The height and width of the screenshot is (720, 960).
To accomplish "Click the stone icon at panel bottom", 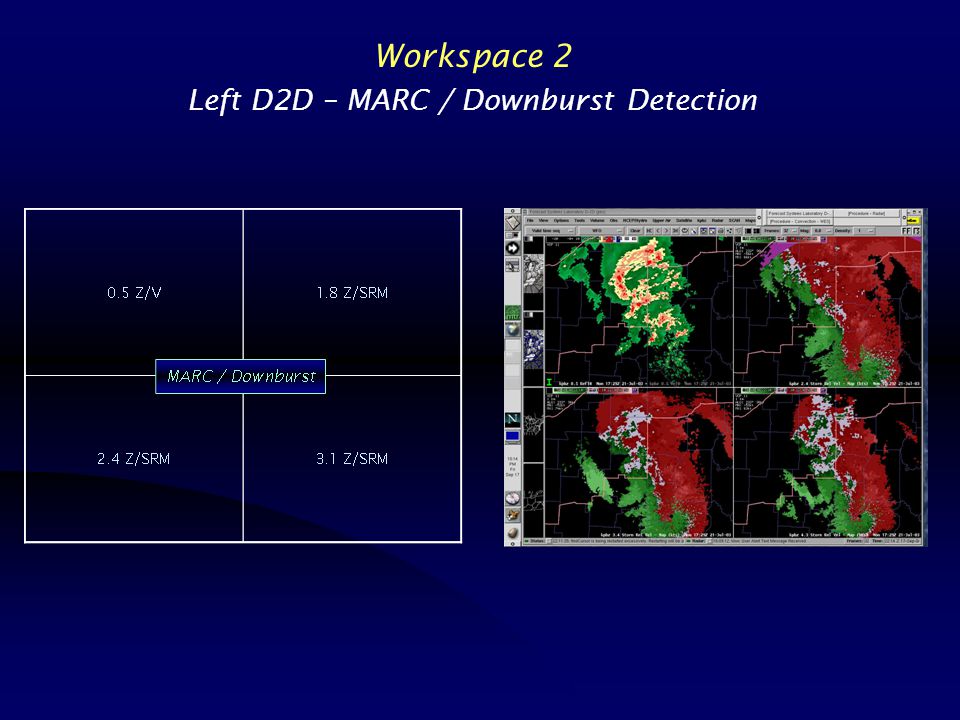I will [x=512, y=533].
